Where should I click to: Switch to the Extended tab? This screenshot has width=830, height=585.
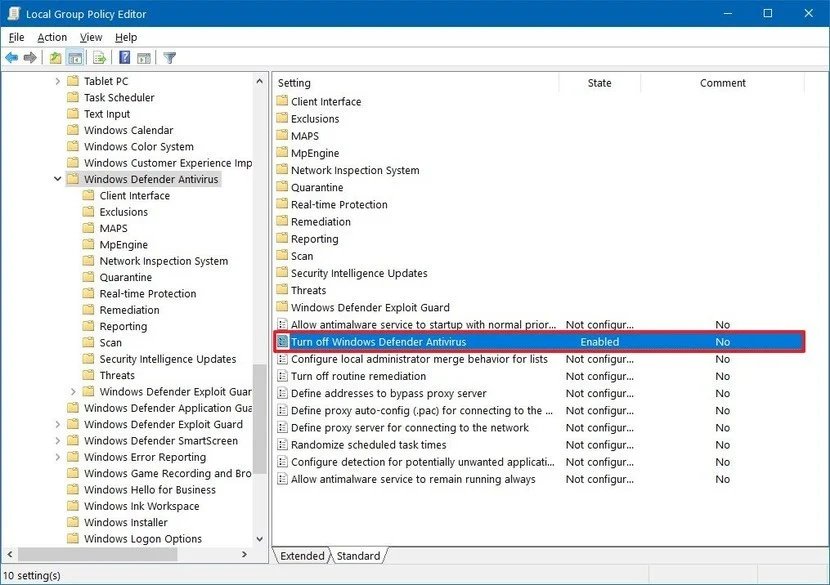pos(302,556)
